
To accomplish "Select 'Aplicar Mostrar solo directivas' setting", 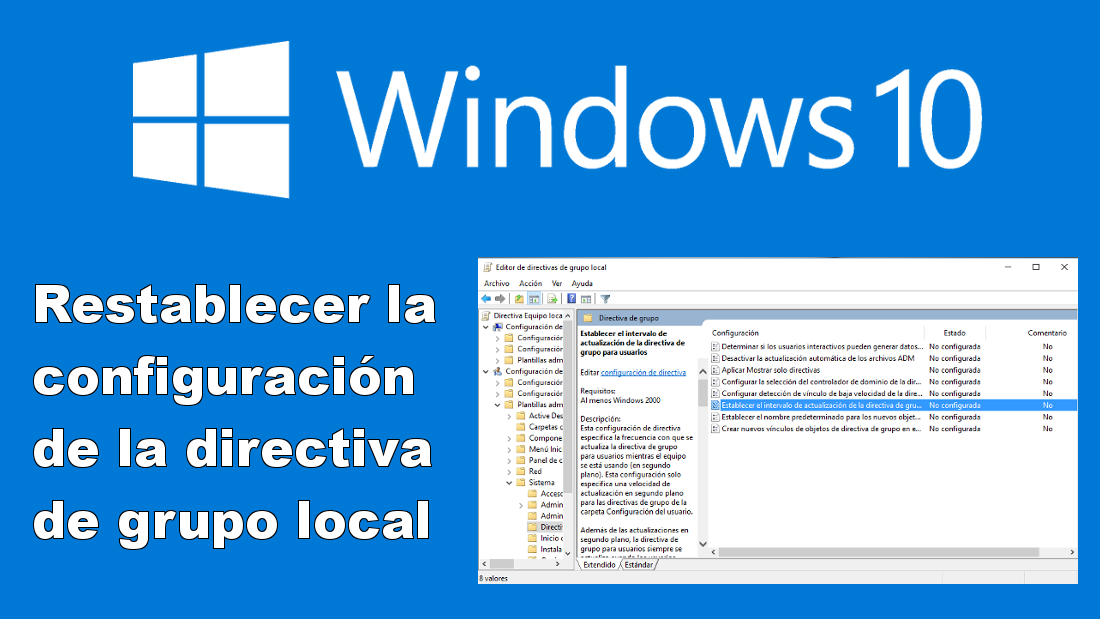I will click(770, 371).
